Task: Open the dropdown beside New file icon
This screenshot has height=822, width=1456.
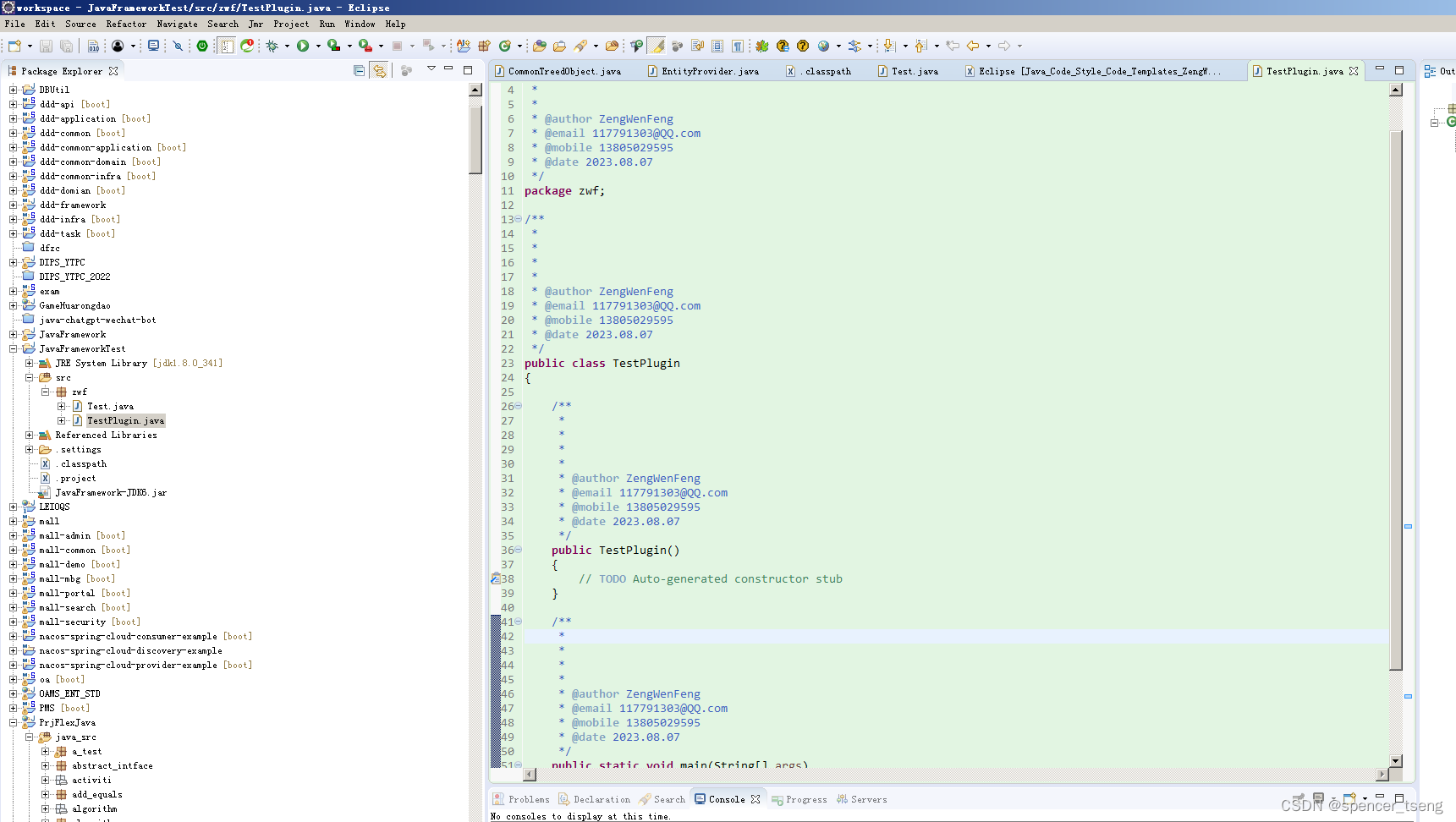Action: click(30, 47)
